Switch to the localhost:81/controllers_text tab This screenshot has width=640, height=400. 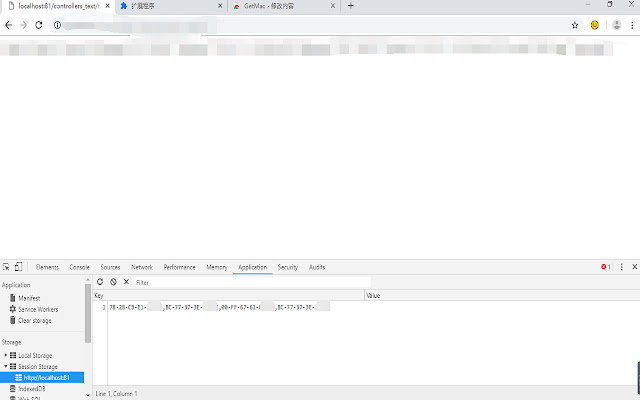tap(58, 6)
